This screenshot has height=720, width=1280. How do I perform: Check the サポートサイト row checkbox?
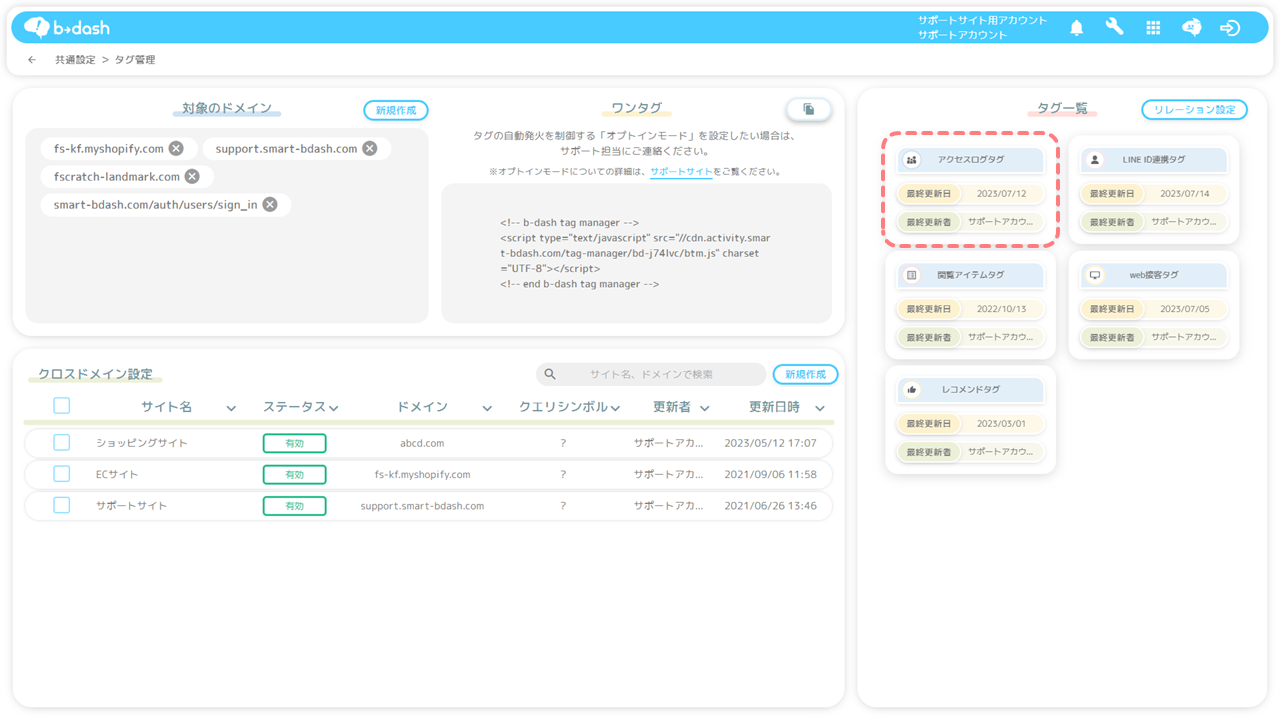[x=62, y=505]
